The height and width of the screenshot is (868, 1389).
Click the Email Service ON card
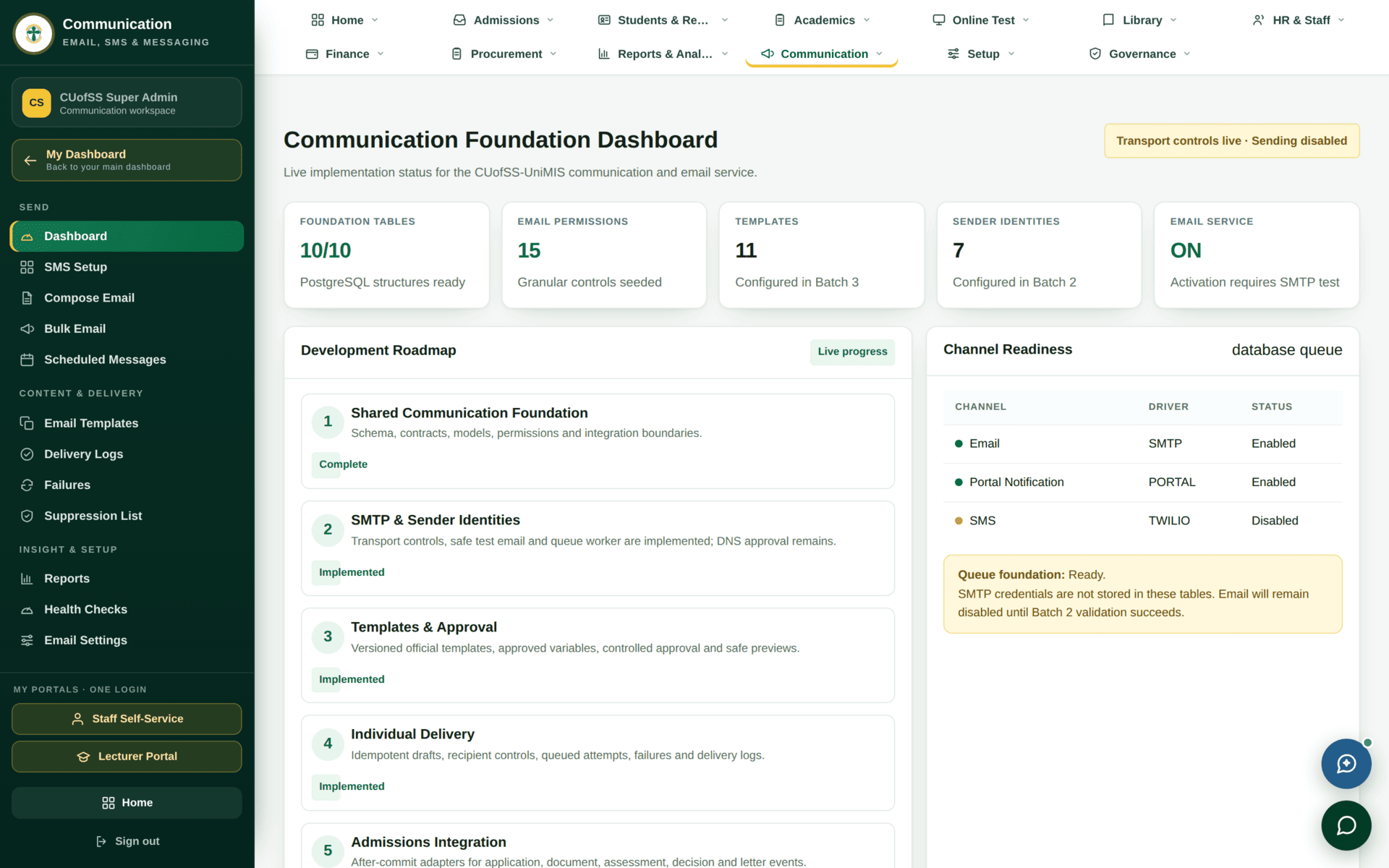tap(1256, 255)
